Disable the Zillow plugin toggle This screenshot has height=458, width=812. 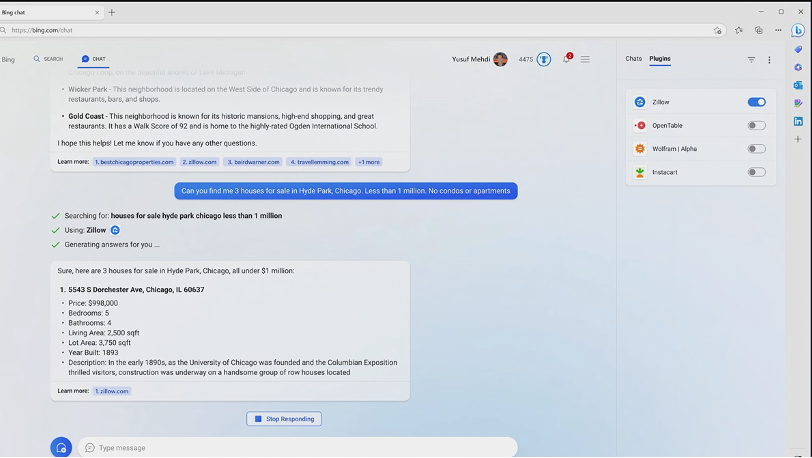tap(756, 102)
